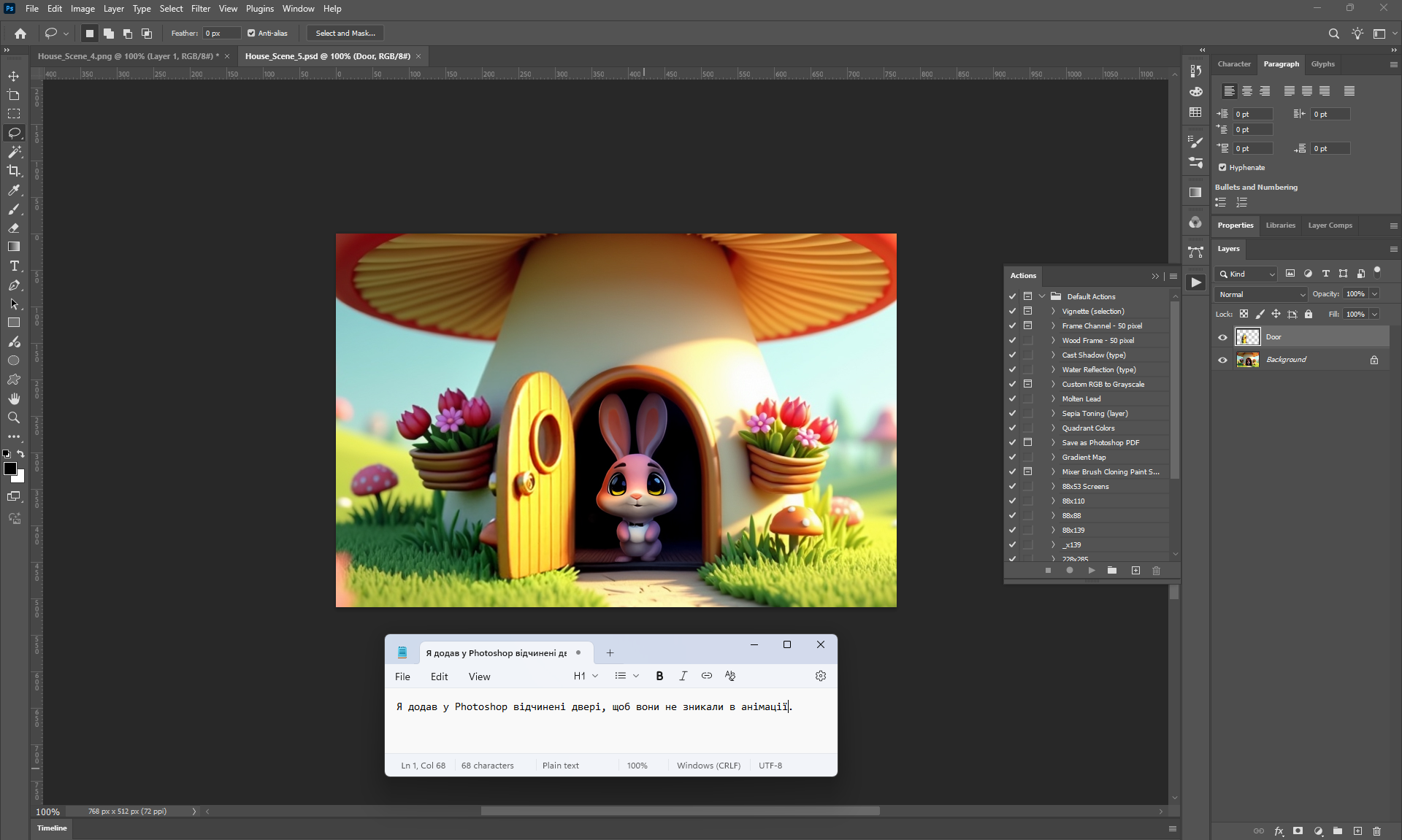Click the foreground color swatch

tap(9, 469)
